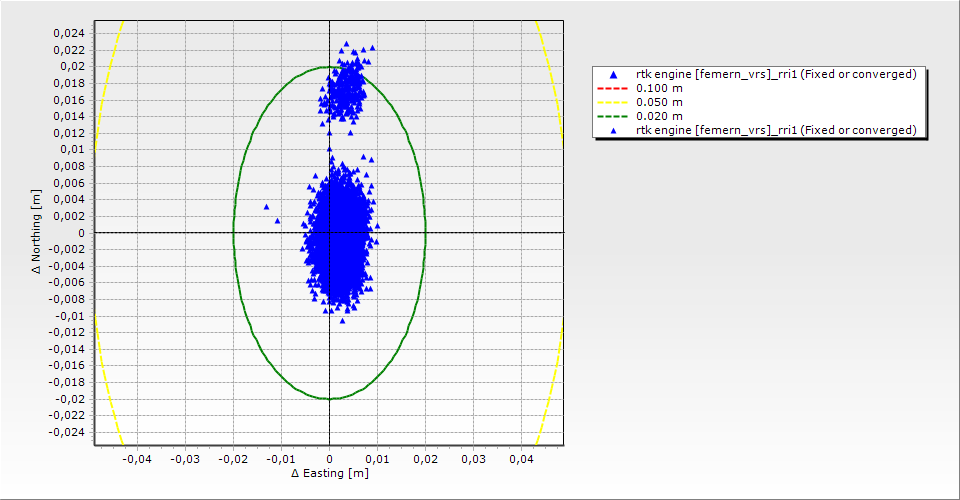Click the "0,02" tick label on the Easting axis
This screenshot has width=960, height=500.
pos(425,459)
